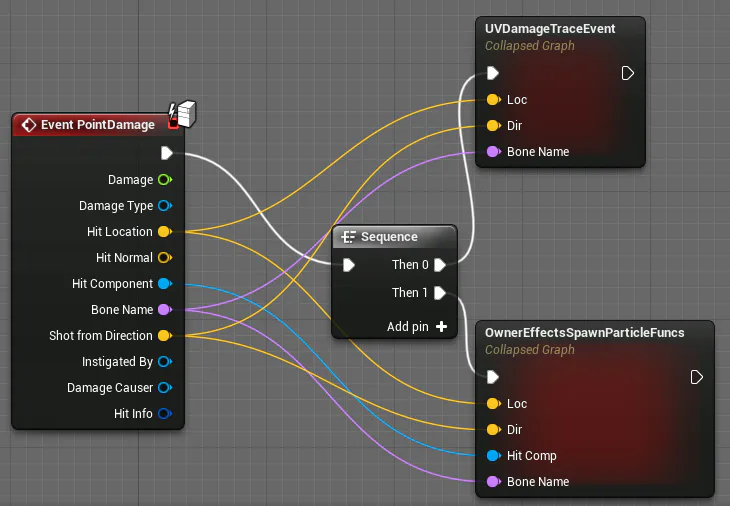Select the Sequence execution input pin
730x506 pixels.
click(349, 265)
